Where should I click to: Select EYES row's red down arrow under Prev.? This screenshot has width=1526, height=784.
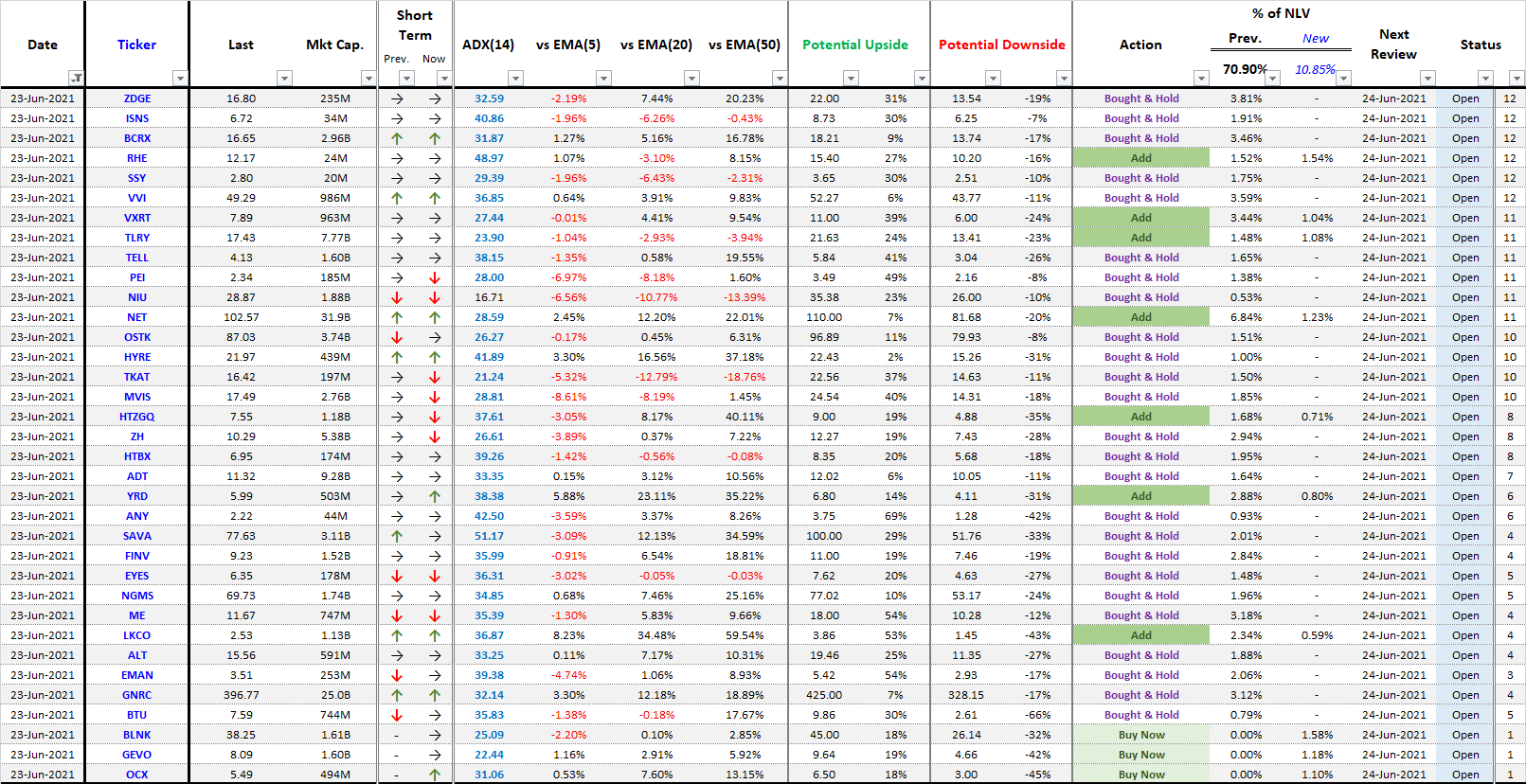pos(397,576)
